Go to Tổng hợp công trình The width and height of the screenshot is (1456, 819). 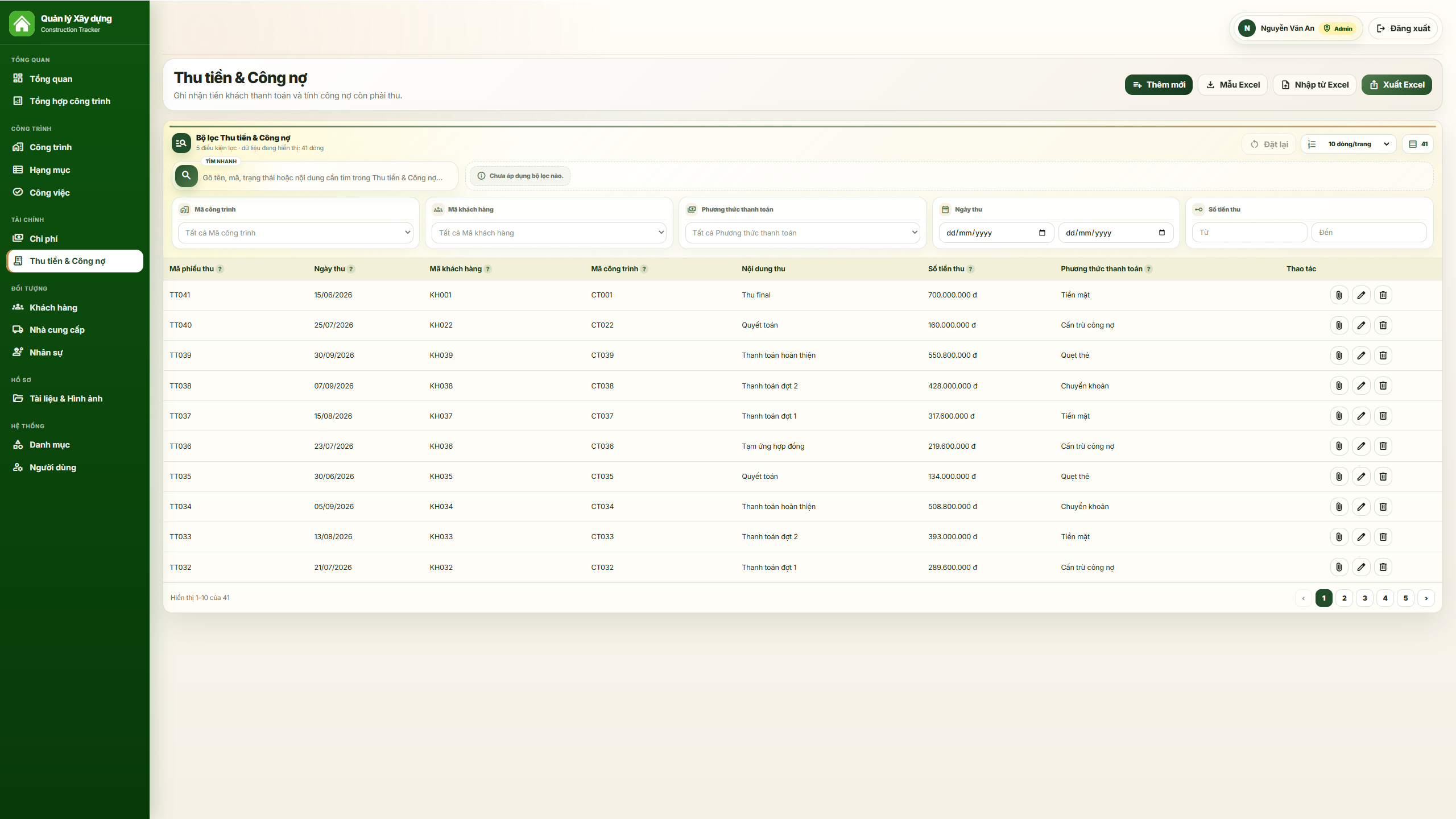pos(75,101)
